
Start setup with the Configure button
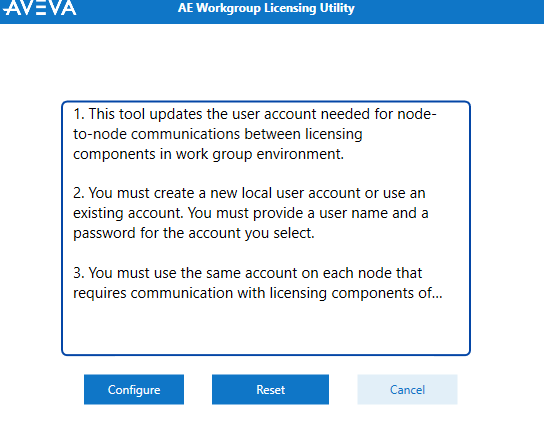[134, 389]
